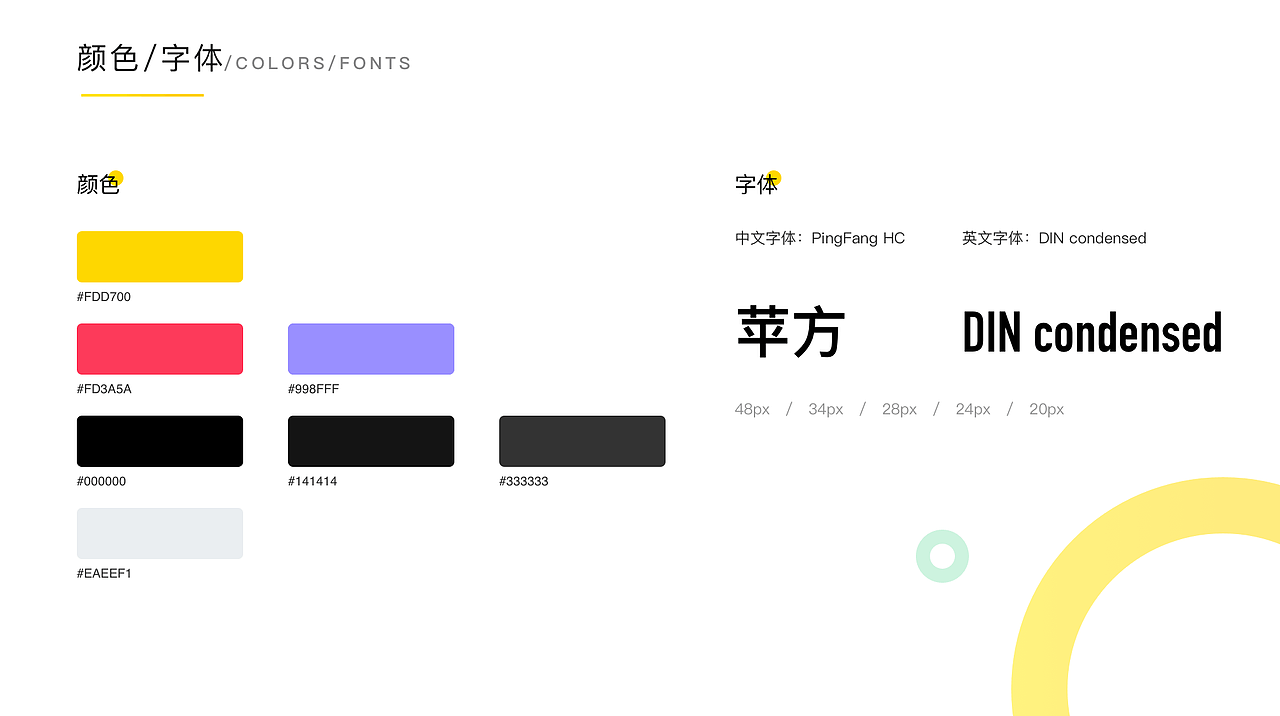Image resolution: width=1280 pixels, height=716 pixels.
Task: Click the yellow dot beside 颜色 heading
Action: pyautogui.click(x=117, y=175)
